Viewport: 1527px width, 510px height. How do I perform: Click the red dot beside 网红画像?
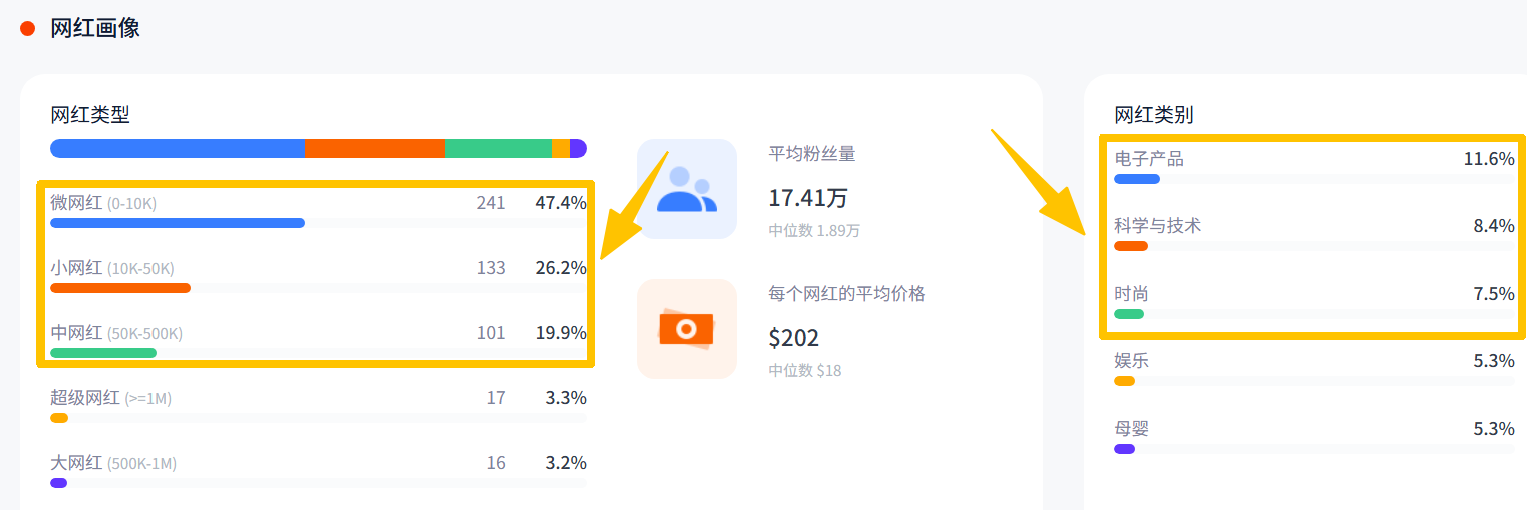pyautogui.click(x=28, y=29)
